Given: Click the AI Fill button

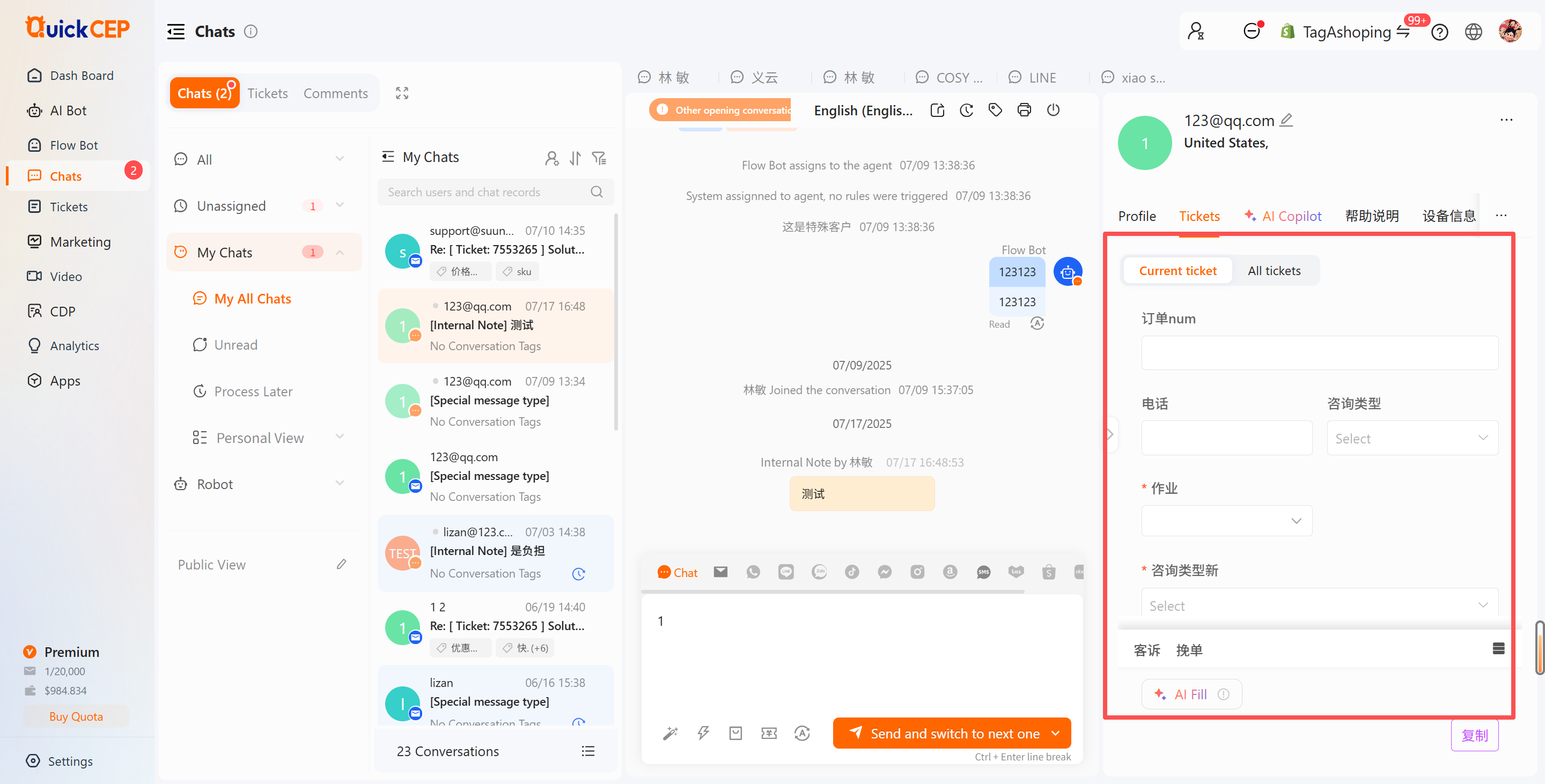Looking at the screenshot, I should 1190,694.
